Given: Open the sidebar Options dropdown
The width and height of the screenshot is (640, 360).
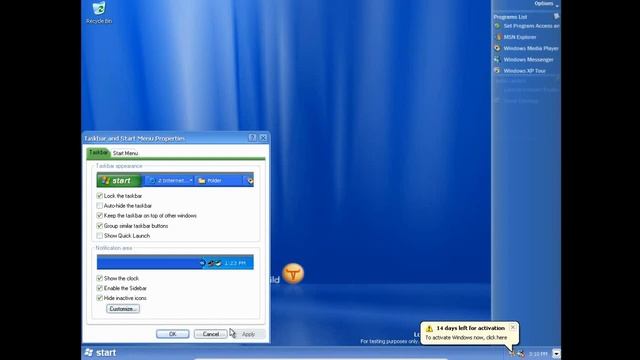Looking at the screenshot, I should coord(547,4).
